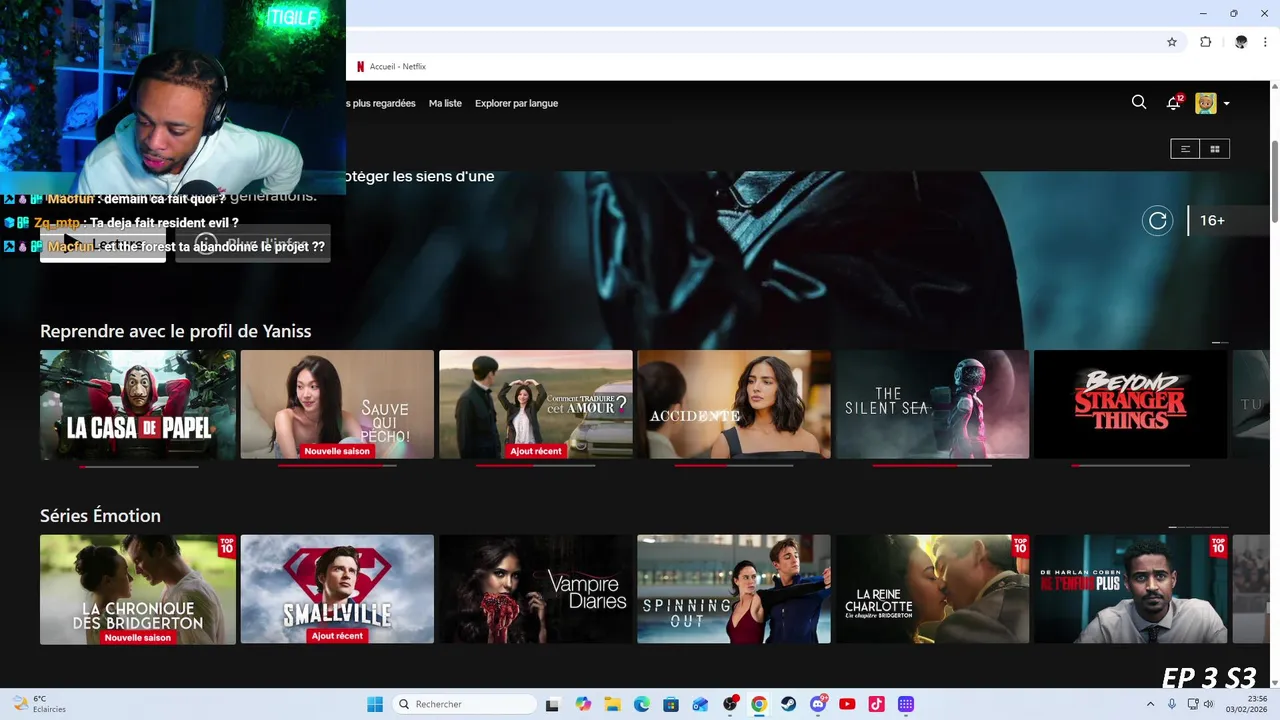This screenshot has width=1280, height=720.
Task: Open the weather widget 6°C Éclaircies
Action: 38,704
